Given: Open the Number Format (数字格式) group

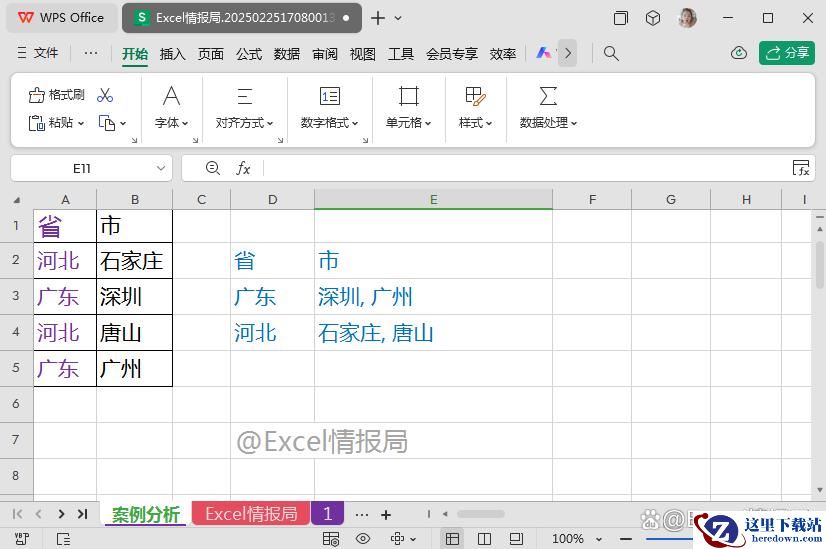Looking at the screenshot, I should (330, 108).
